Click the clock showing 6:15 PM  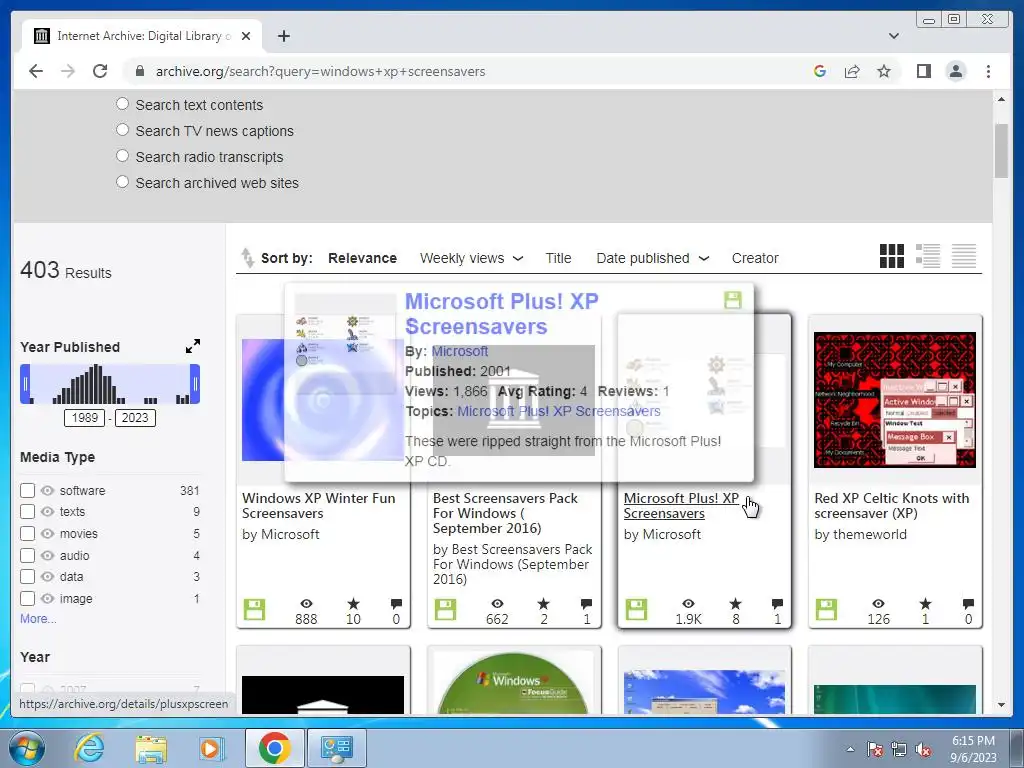click(x=973, y=741)
